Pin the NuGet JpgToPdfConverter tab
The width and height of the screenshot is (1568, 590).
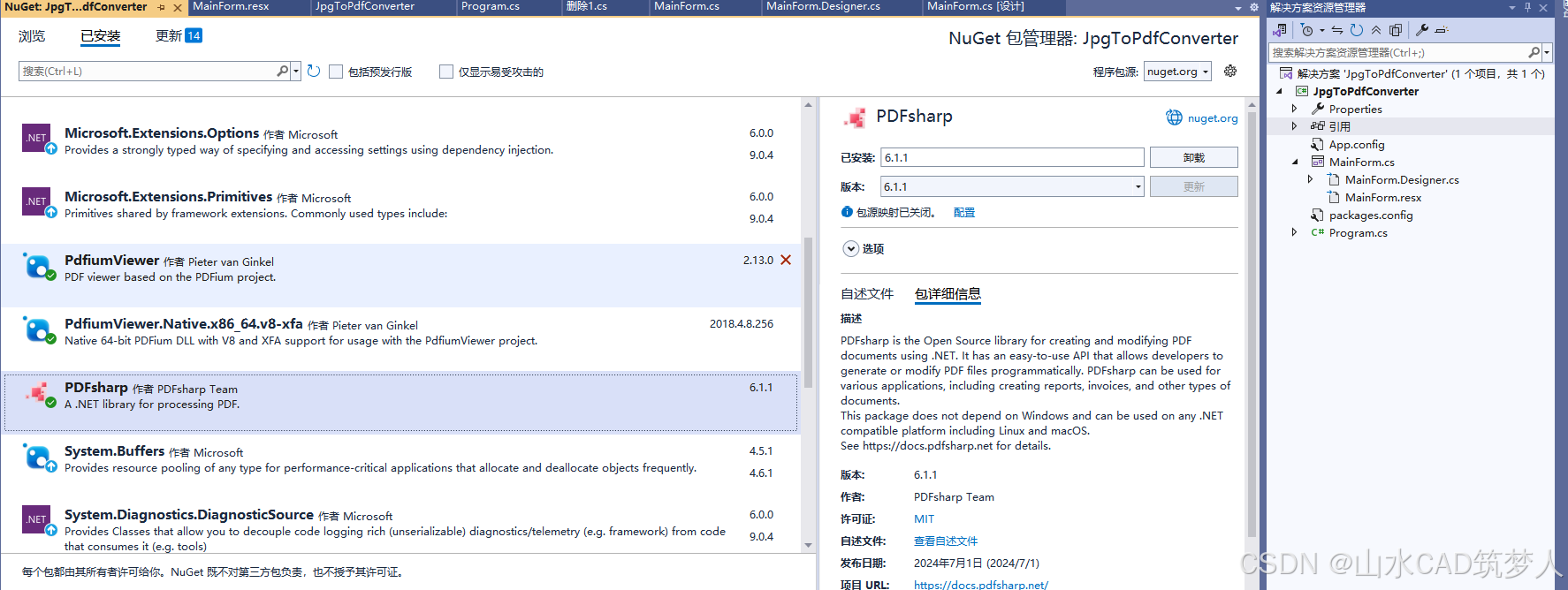pos(162,7)
